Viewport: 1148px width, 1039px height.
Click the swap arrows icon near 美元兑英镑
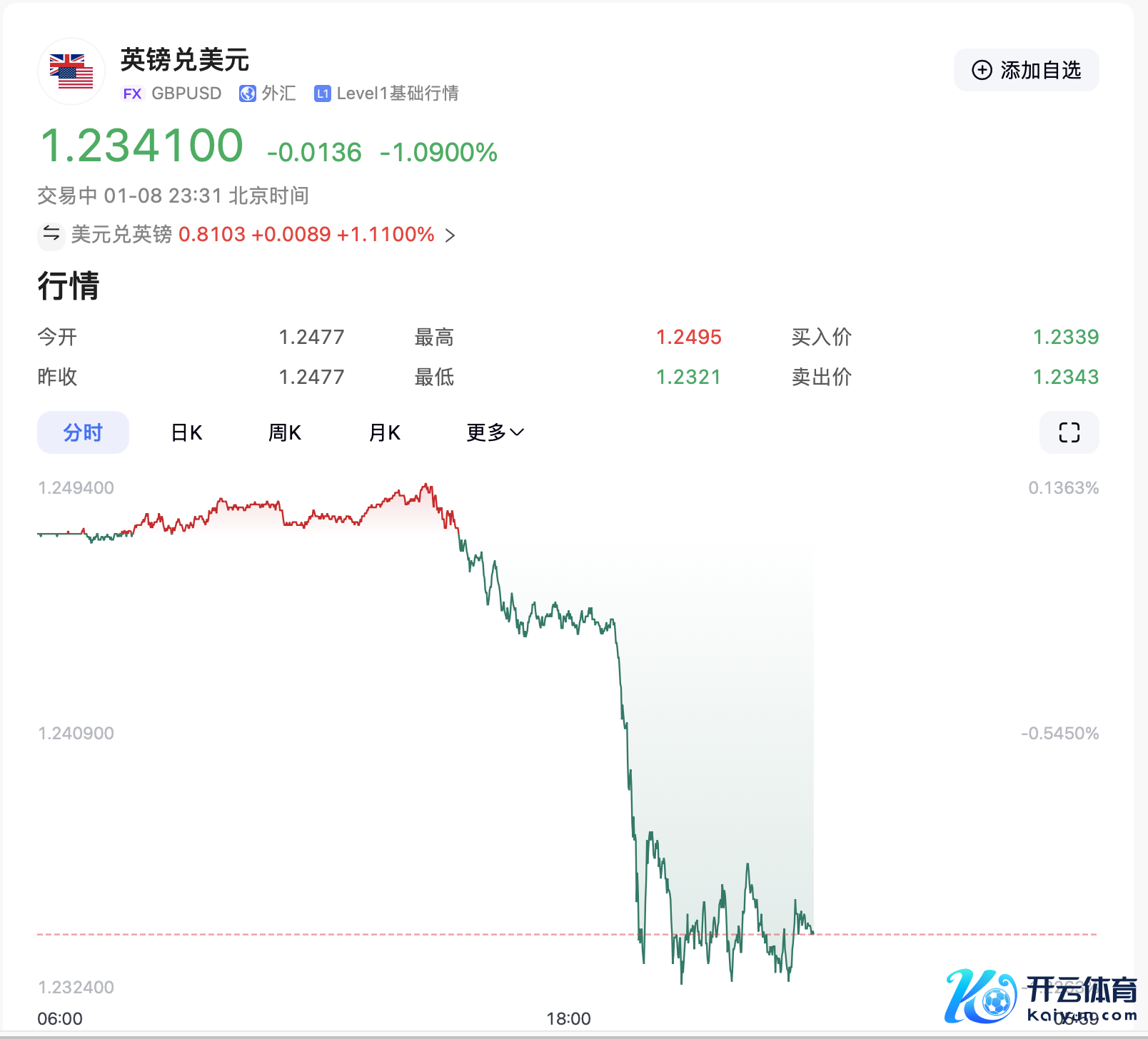[51, 234]
